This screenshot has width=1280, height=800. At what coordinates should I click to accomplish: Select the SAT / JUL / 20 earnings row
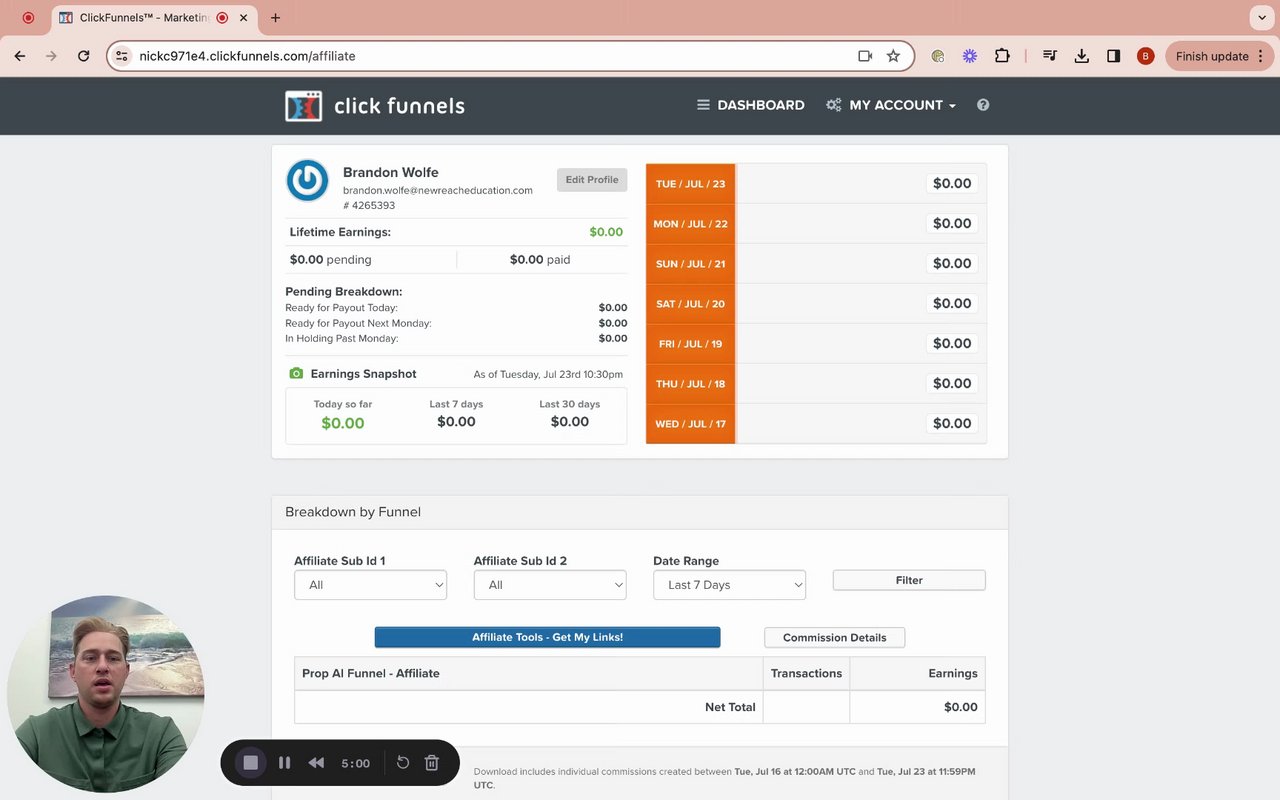816,304
